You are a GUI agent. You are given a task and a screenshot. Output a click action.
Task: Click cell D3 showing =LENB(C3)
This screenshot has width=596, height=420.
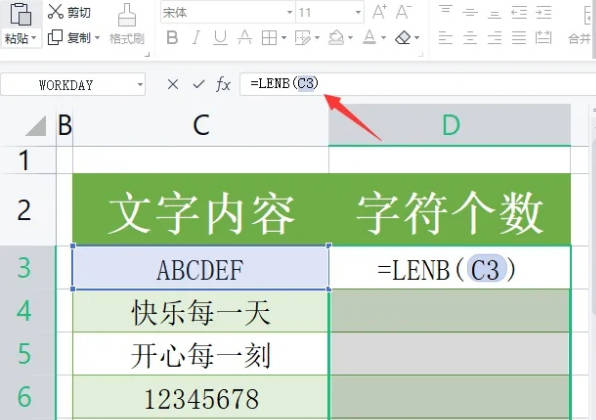coord(450,268)
